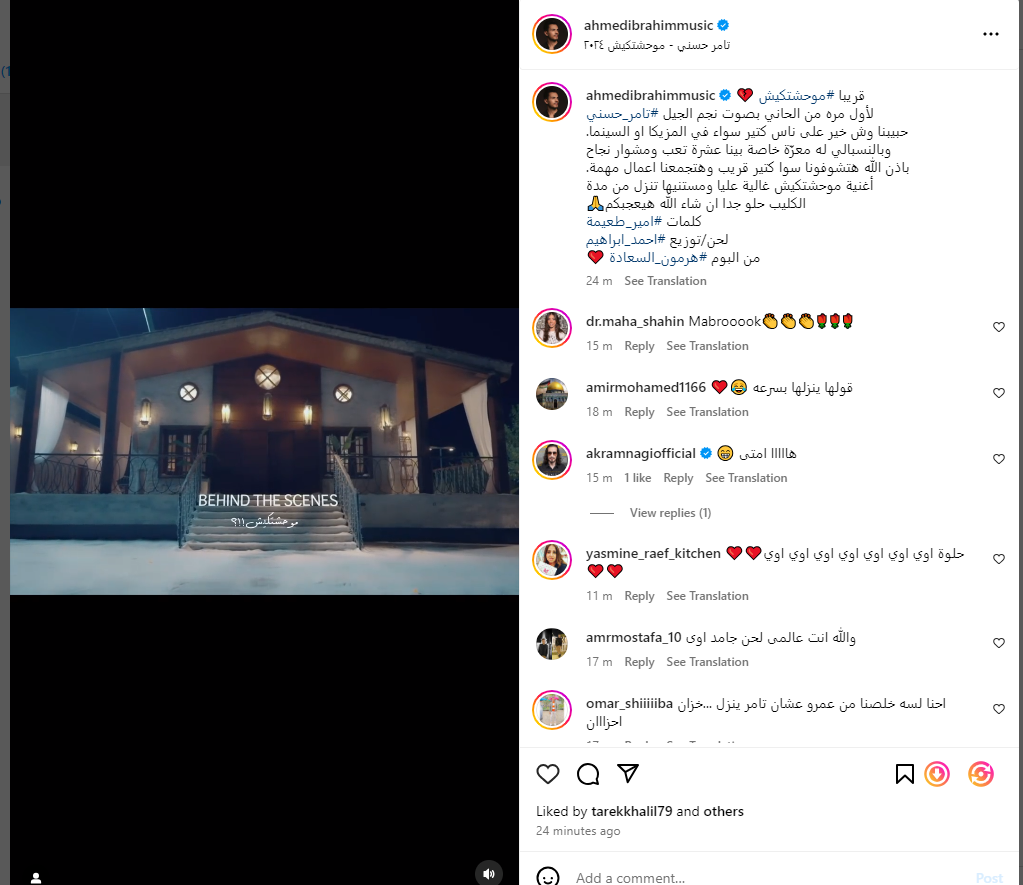The width and height of the screenshot is (1023, 885).
Task: Show tagged people icon on video
Action: (36, 878)
